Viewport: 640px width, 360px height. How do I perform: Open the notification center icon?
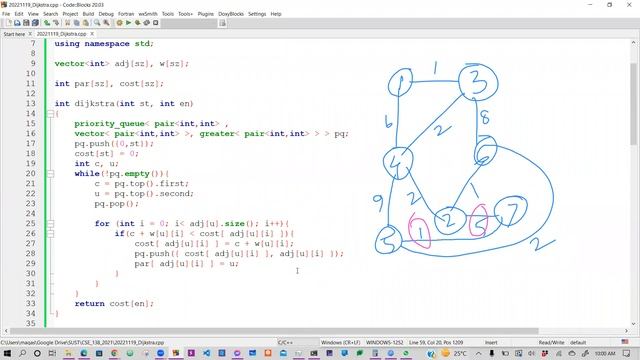click(627, 353)
